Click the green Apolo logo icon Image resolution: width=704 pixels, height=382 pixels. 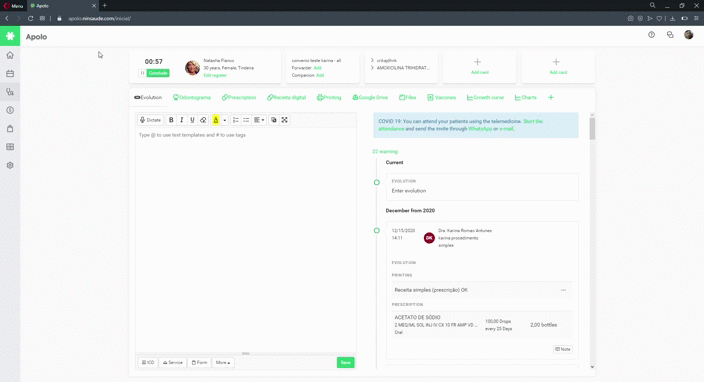10,36
